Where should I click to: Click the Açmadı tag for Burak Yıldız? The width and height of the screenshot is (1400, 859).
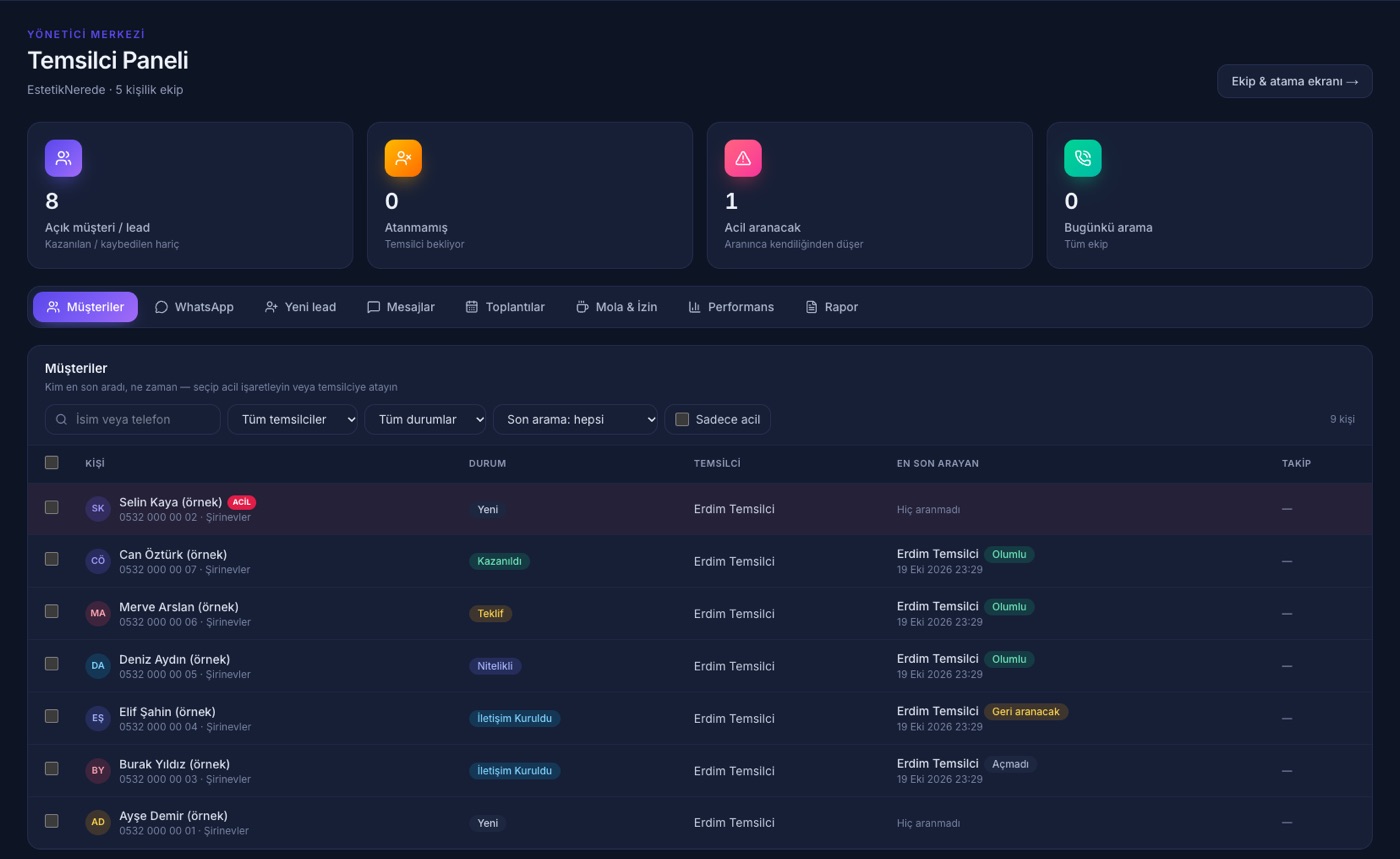click(x=1010, y=764)
